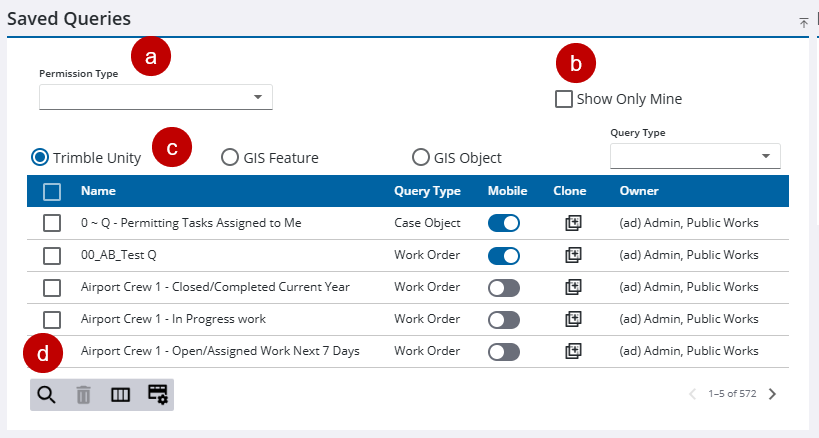The height and width of the screenshot is (438, 819).
Task: Click the delete trash can icon
Action: [x=84, y=395]
